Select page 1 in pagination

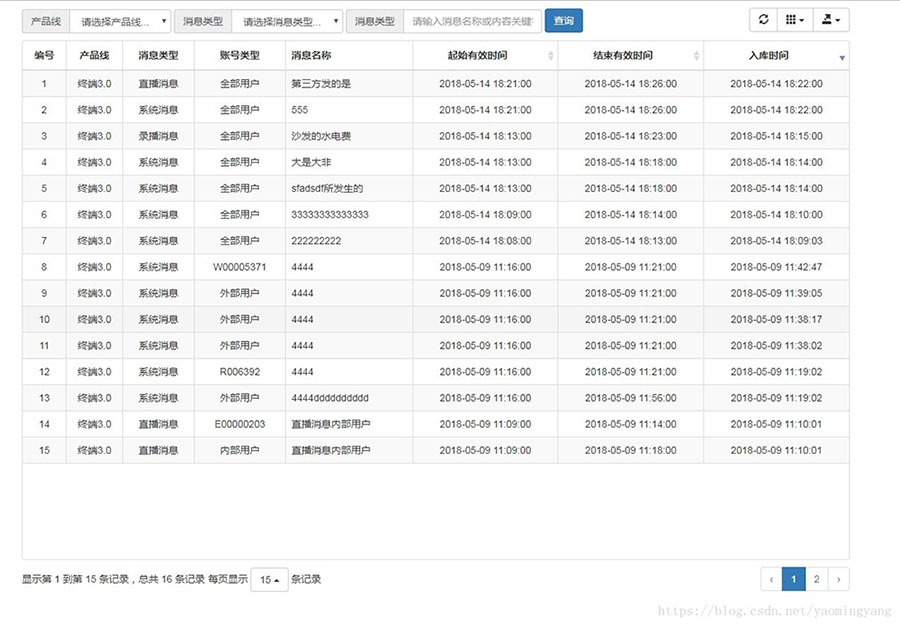coord(794,579)
